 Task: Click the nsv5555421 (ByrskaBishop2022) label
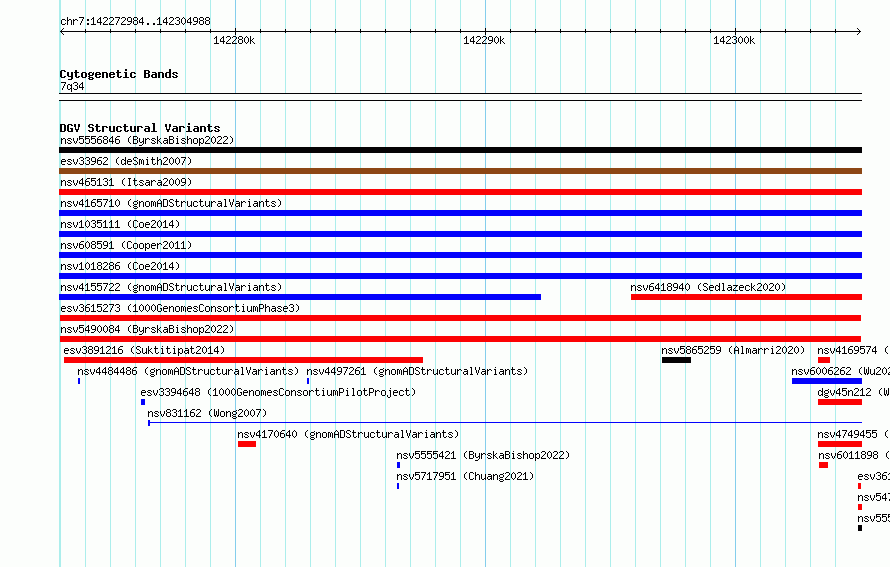(x=483, y=455)
